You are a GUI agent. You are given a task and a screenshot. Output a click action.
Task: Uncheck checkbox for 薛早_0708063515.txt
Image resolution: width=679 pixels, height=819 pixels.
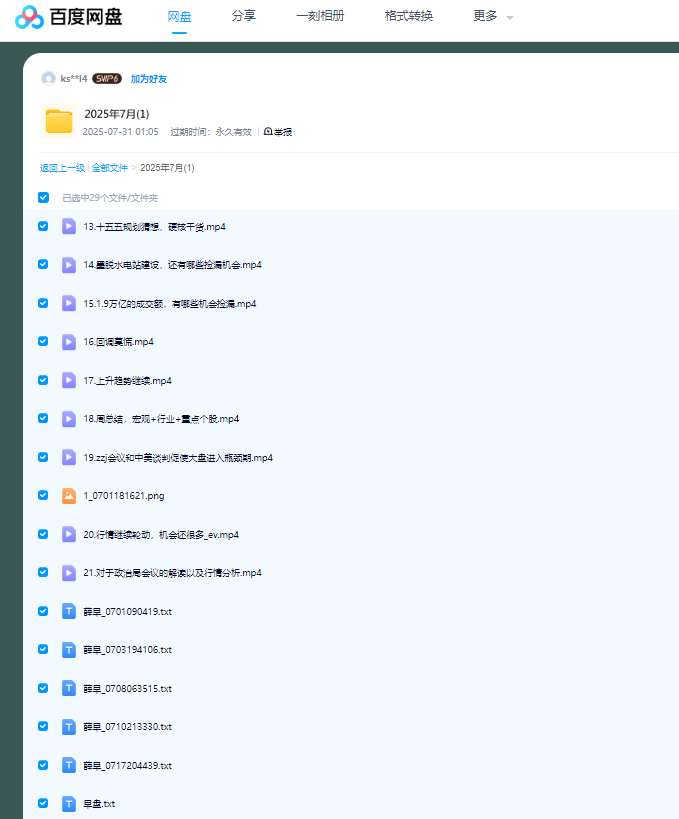coord(43,688)
